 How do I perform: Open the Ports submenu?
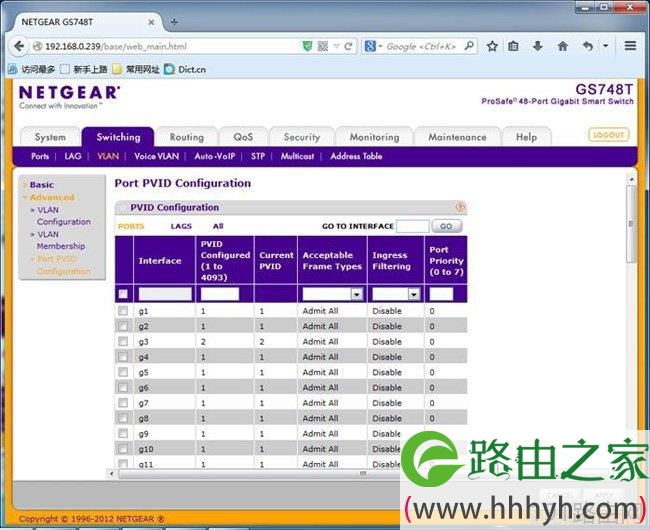pos(40,156)
